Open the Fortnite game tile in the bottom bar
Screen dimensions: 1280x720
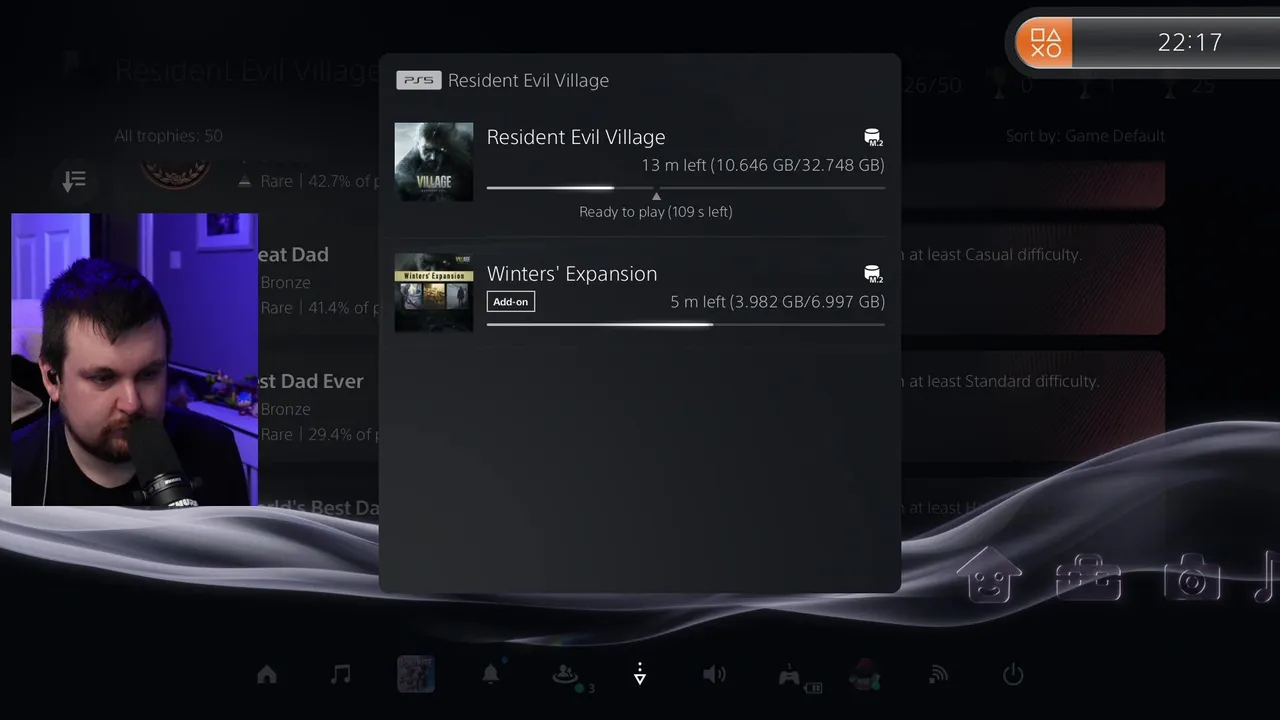click(416, 674)
